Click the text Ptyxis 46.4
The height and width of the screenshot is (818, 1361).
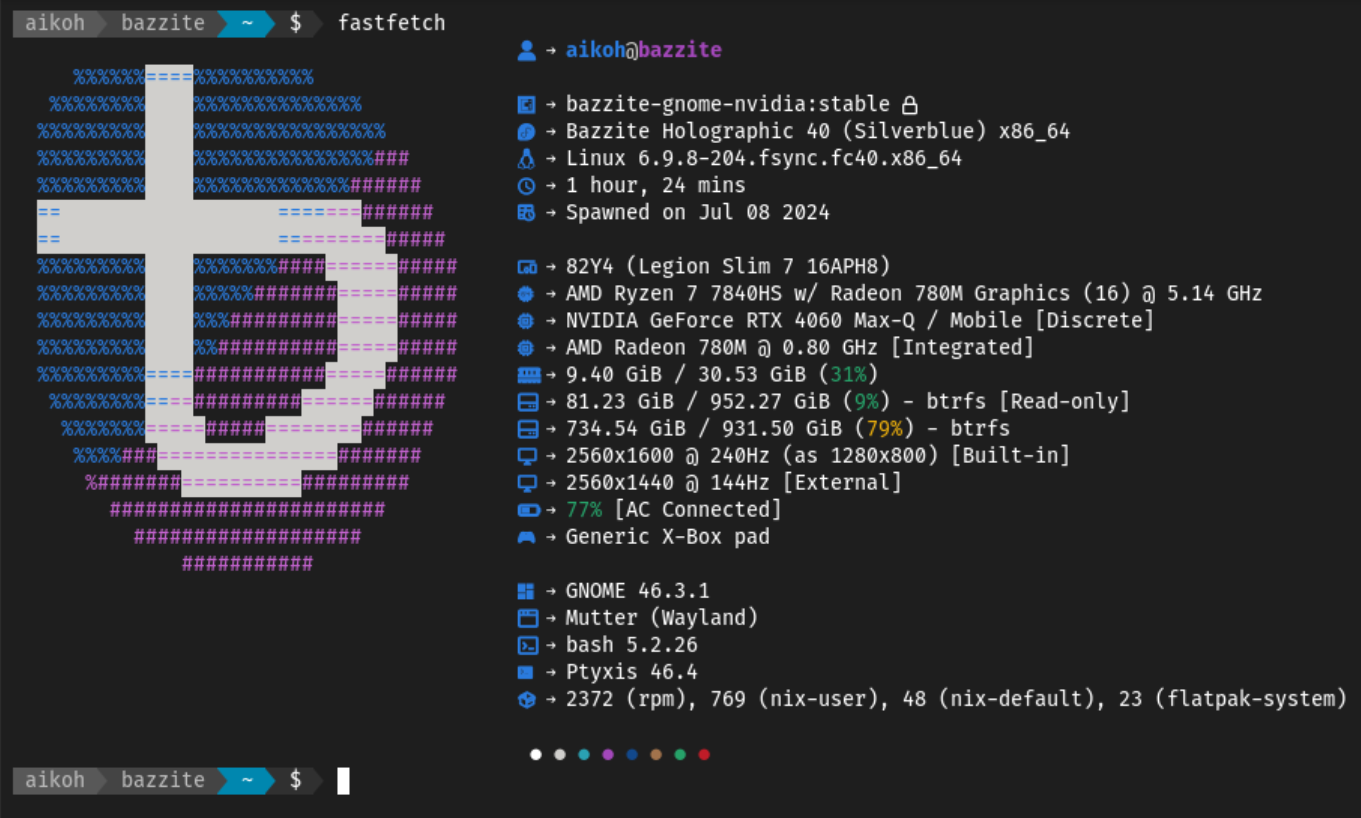pos(632,671)
